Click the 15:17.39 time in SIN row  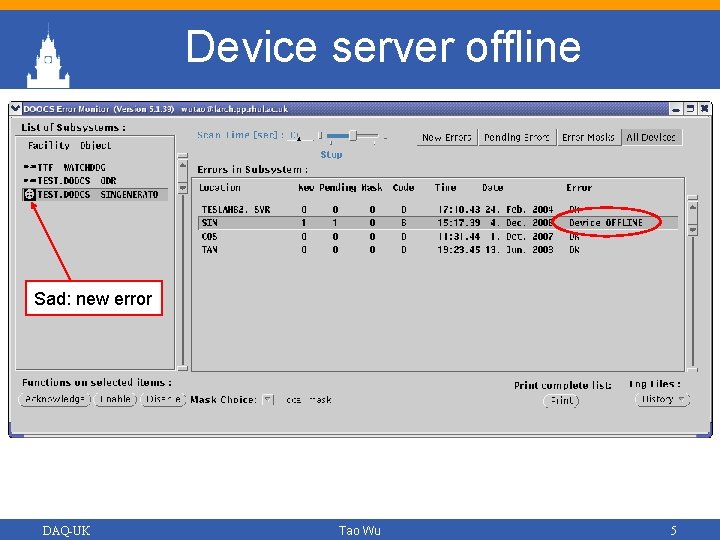point(459,223)
